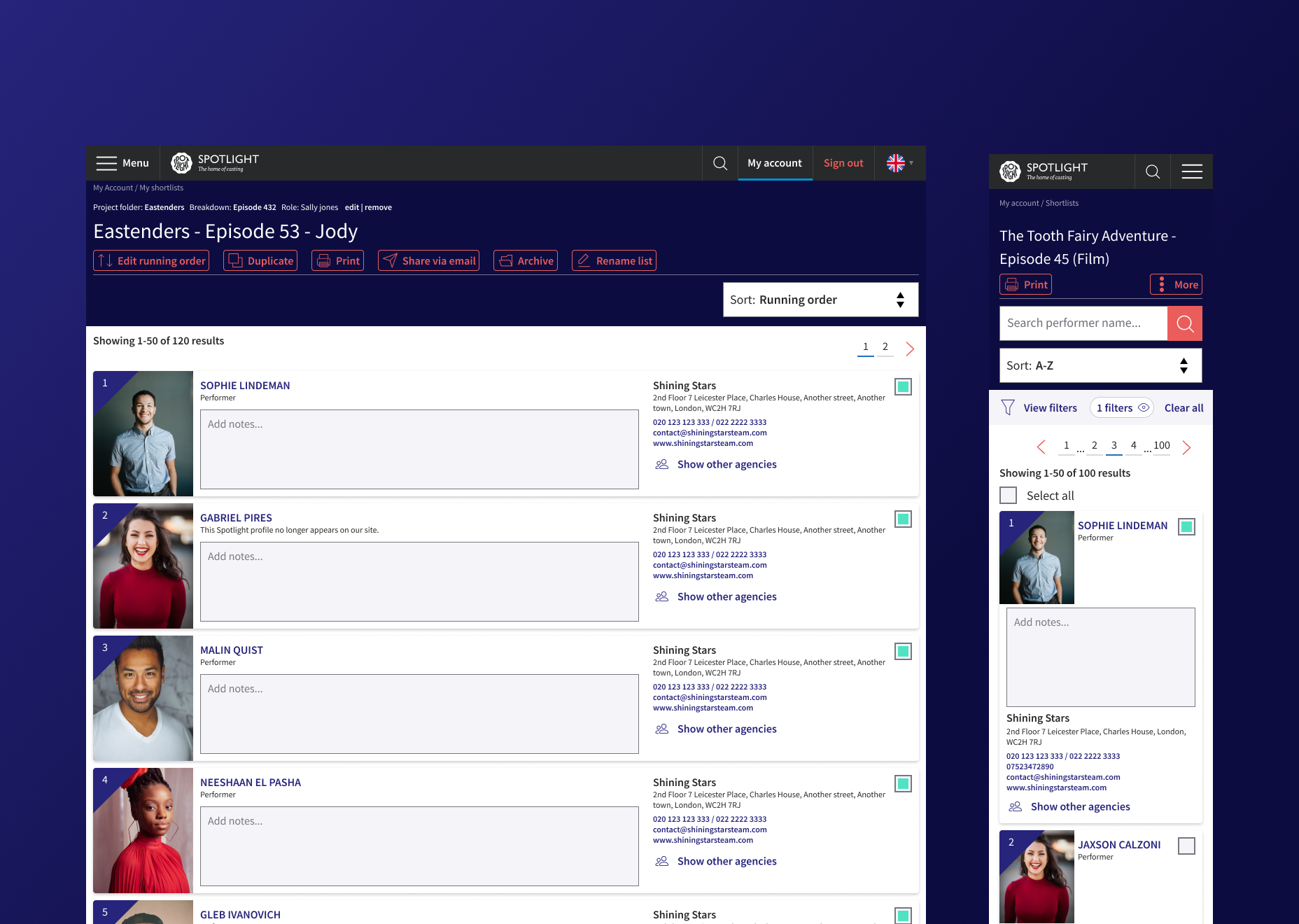Toggle checkbox for Neeshaan El Pasha row

click(904, 783)
